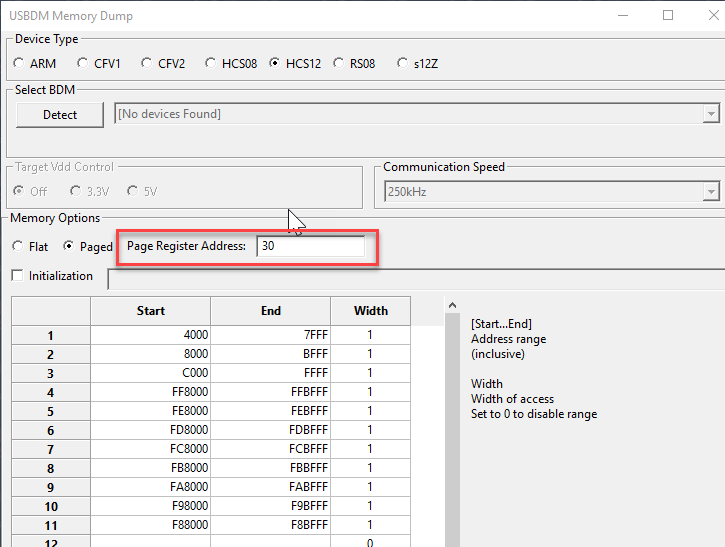
Task: Click End cell FEBFFF
Action: (x=270, y=411)
